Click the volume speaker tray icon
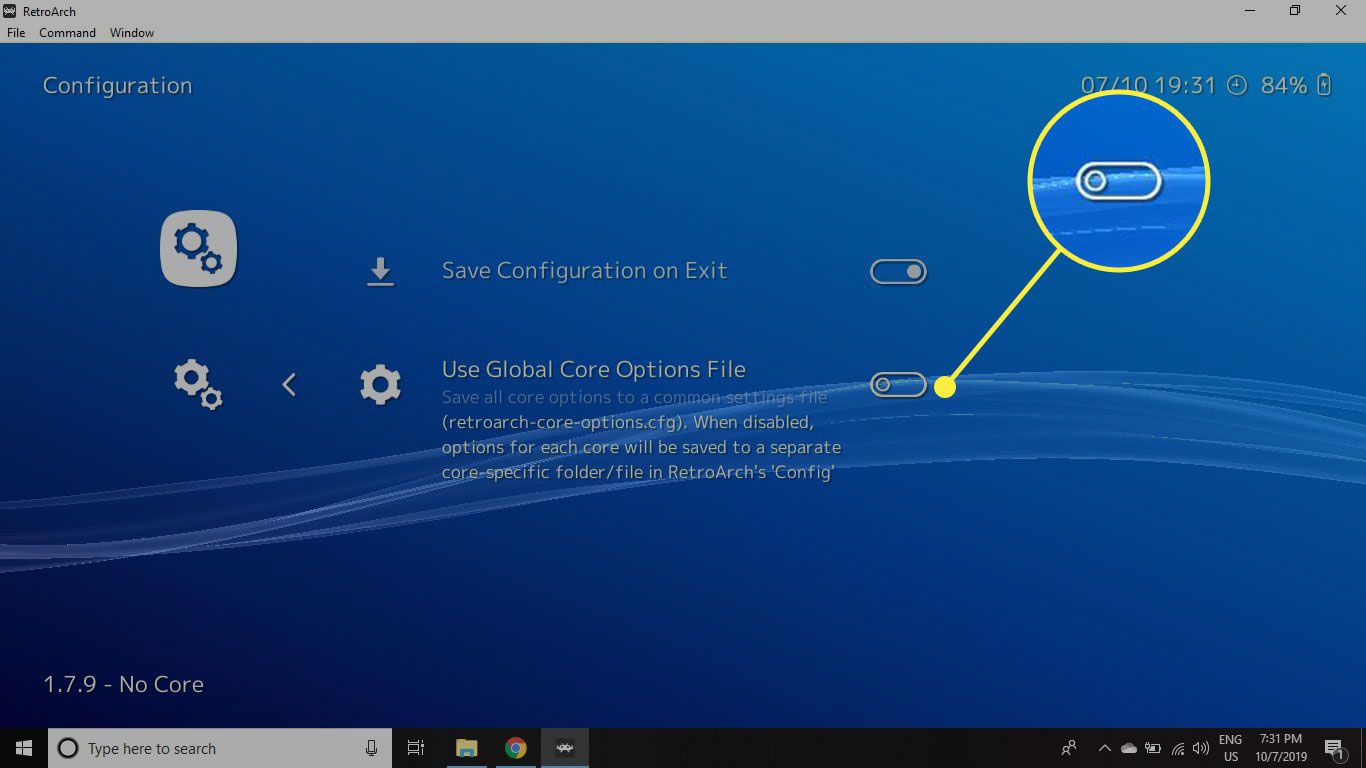This screenshot has width=1366, height=768. click(x=1201, y=748)
